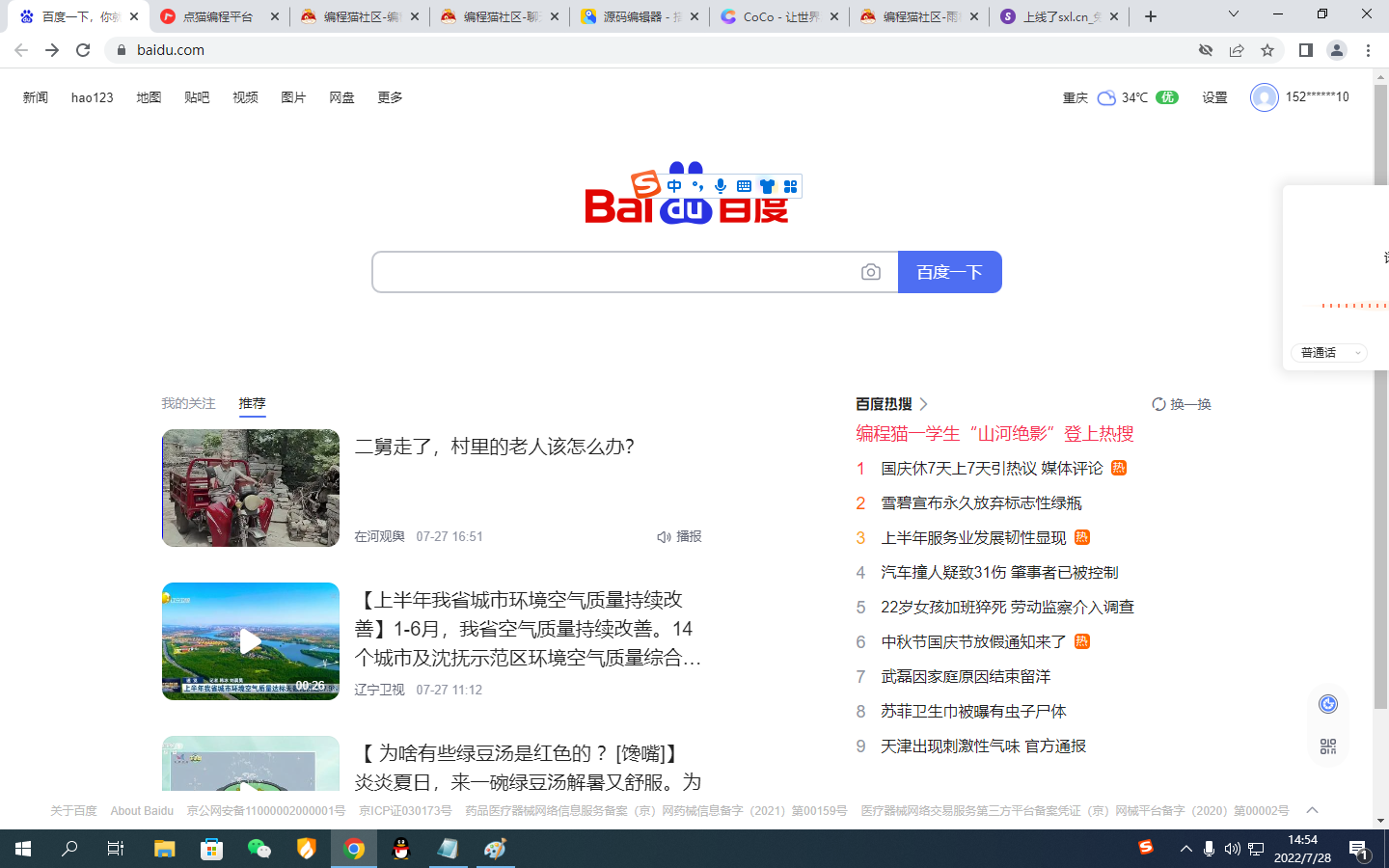1389x868 pixels.
Task: Click the Baidu user avatar
Action: [1265, 97]
